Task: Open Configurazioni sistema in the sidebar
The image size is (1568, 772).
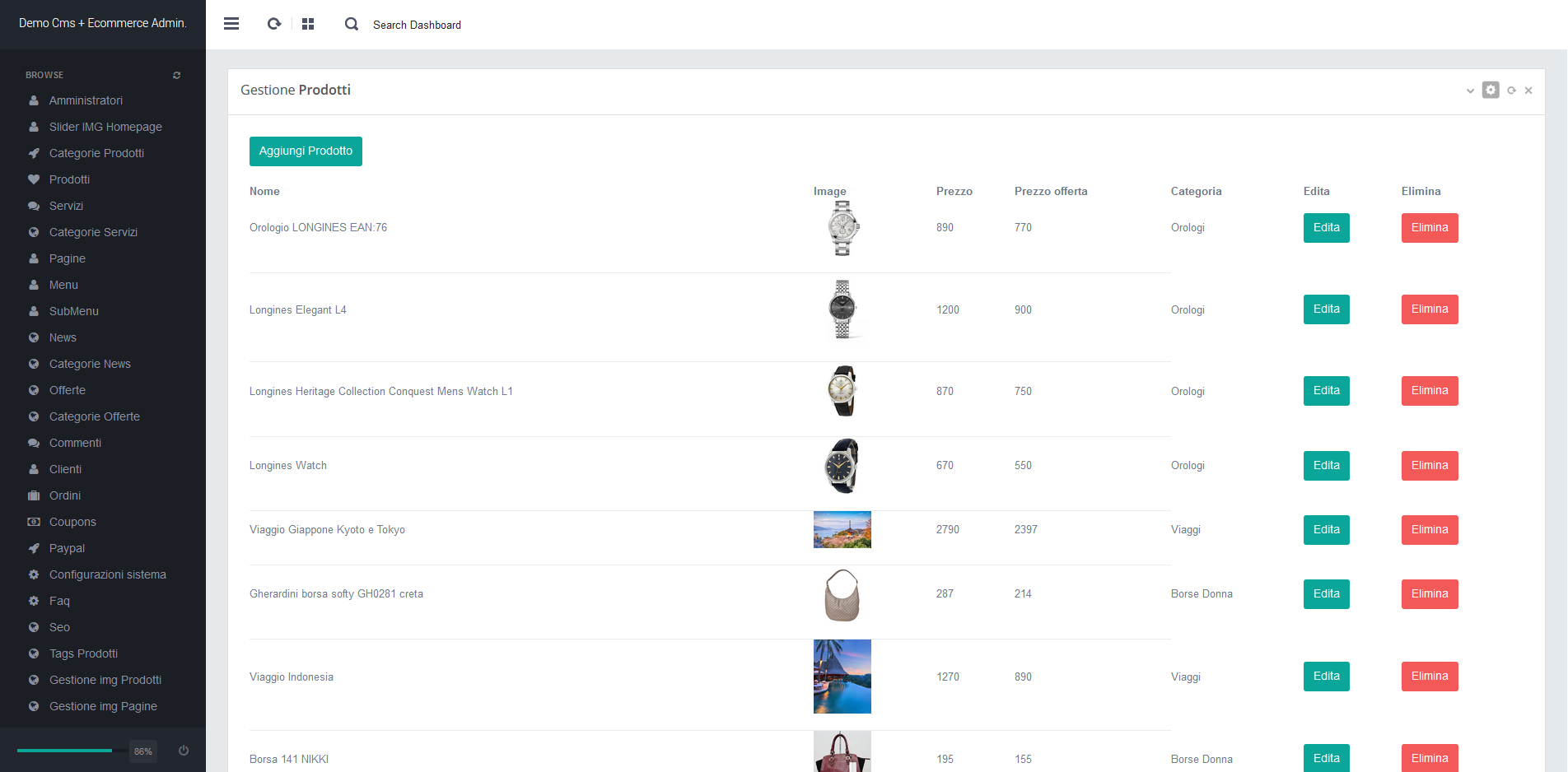Action: pyautogui.click(x=107, y=574)
